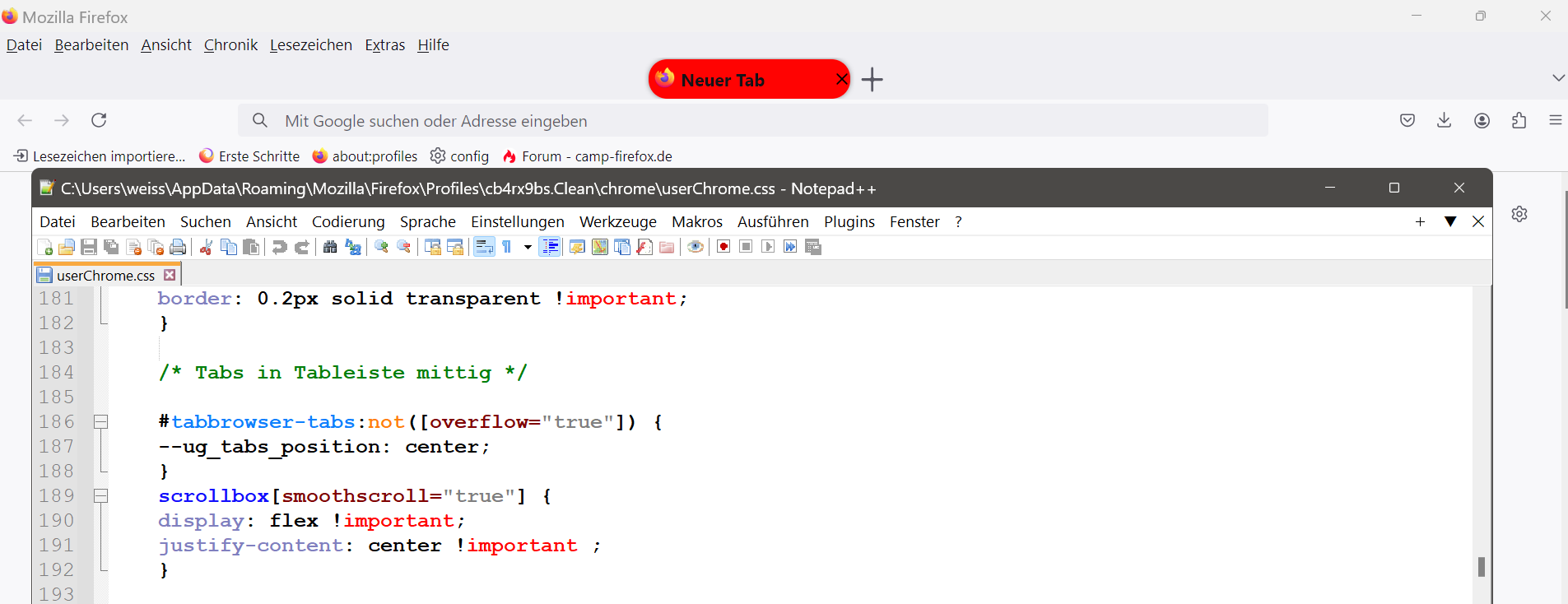Click the user defined language icon
The width and height of the screenshot is (1568, 604).
577,247
